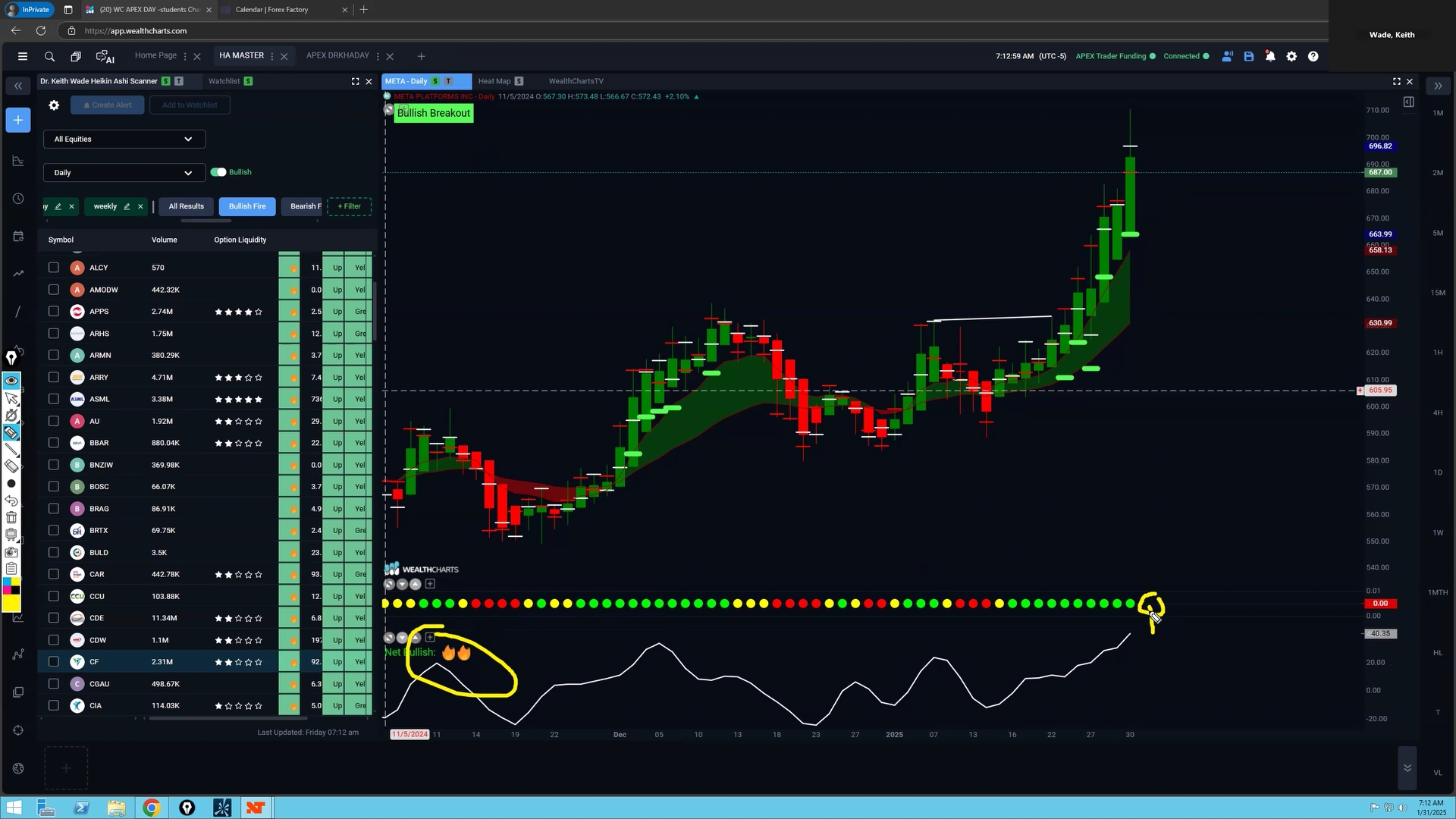Screen dimensions: 1456x819
Task: Click the crosshair target sidebar icon
Action: 18,730
